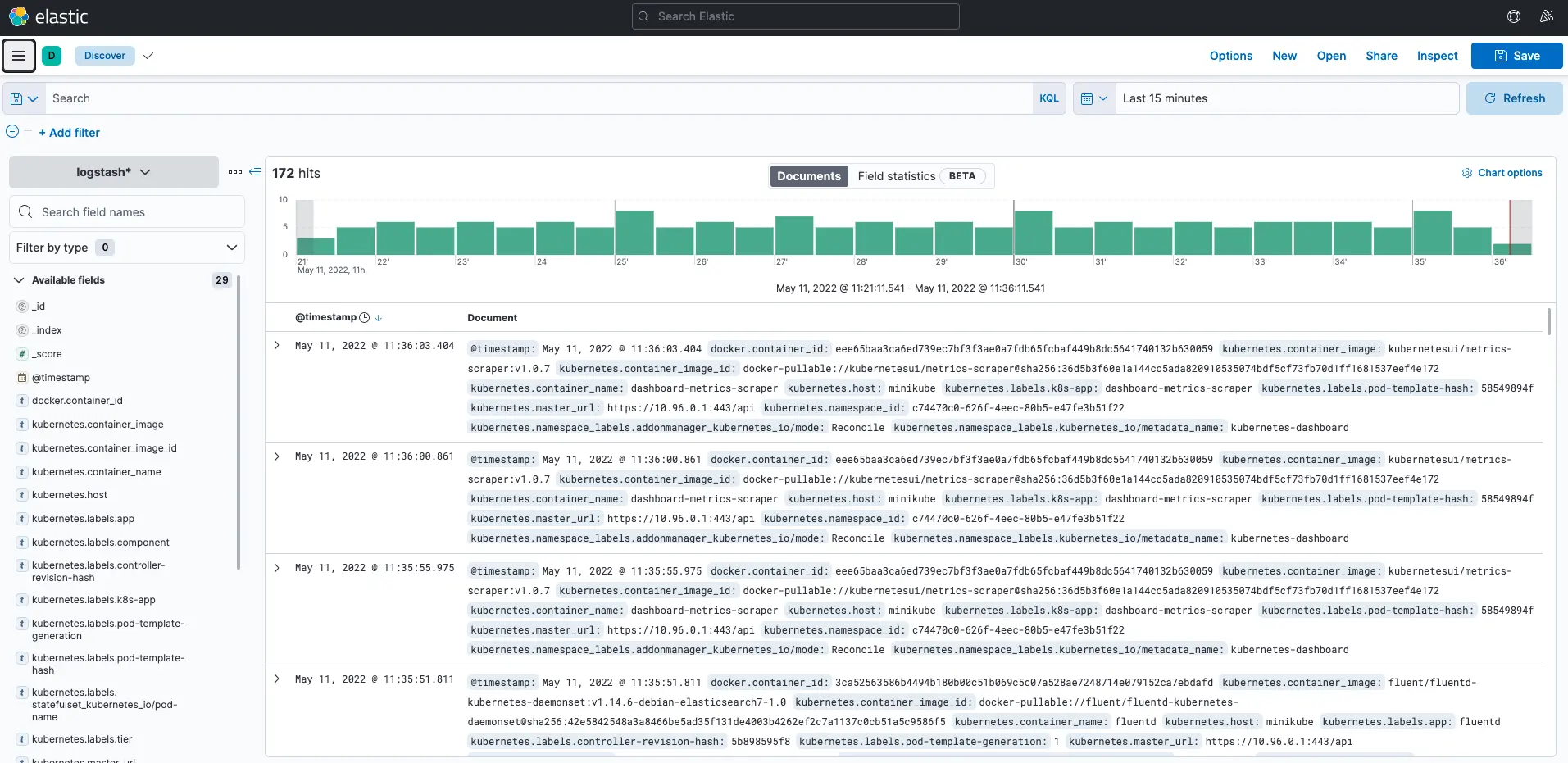Open the hamburger navigation menu
1568x763 pixels.
pyautogui.click(x=19, y=56)
